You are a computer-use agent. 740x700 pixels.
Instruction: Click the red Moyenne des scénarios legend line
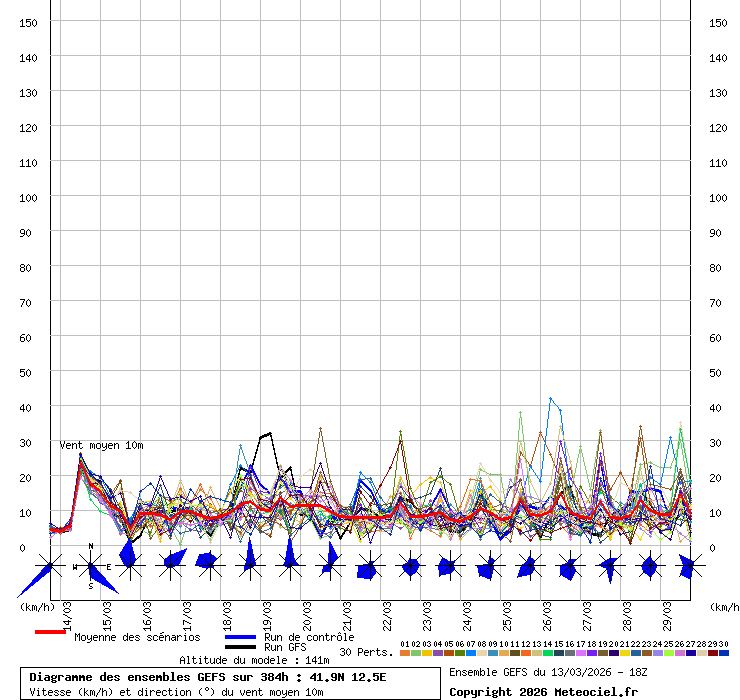50,632
